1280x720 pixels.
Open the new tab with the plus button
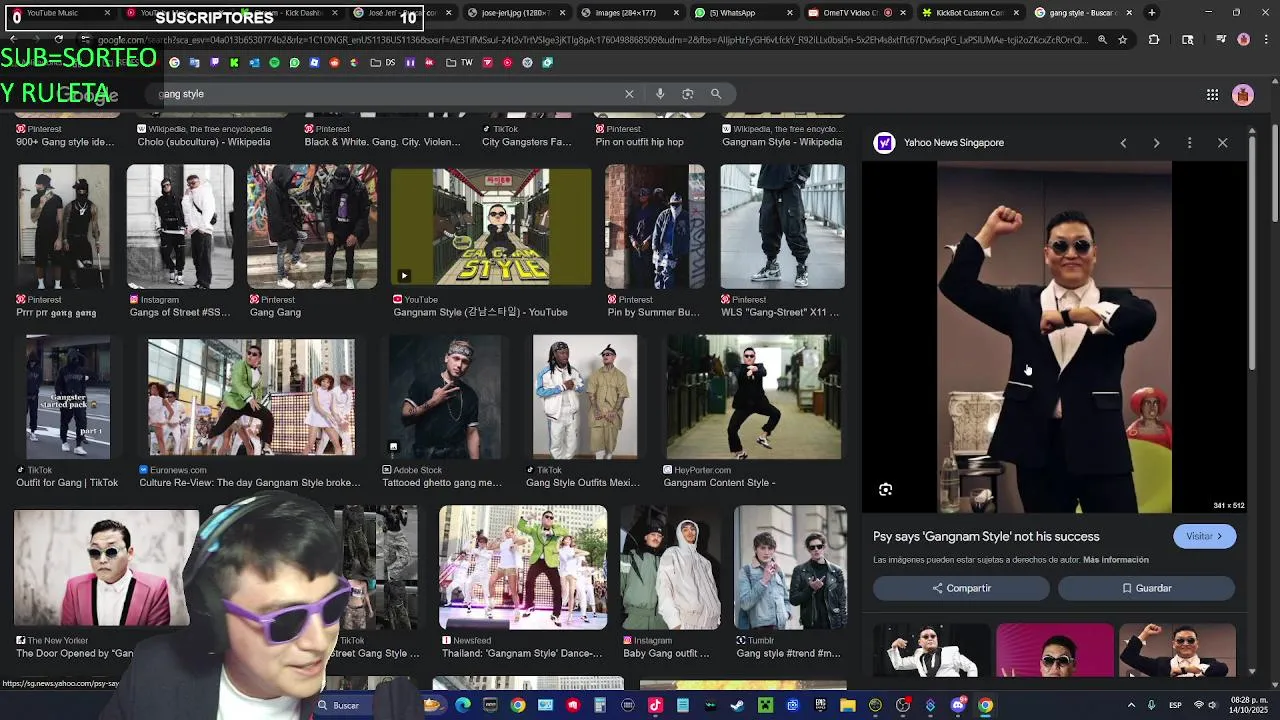[1152, 13]
